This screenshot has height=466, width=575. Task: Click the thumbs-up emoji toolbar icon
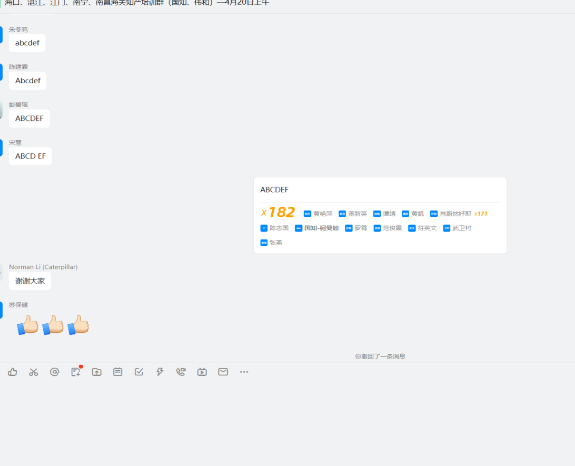click(x=12, y=372)
